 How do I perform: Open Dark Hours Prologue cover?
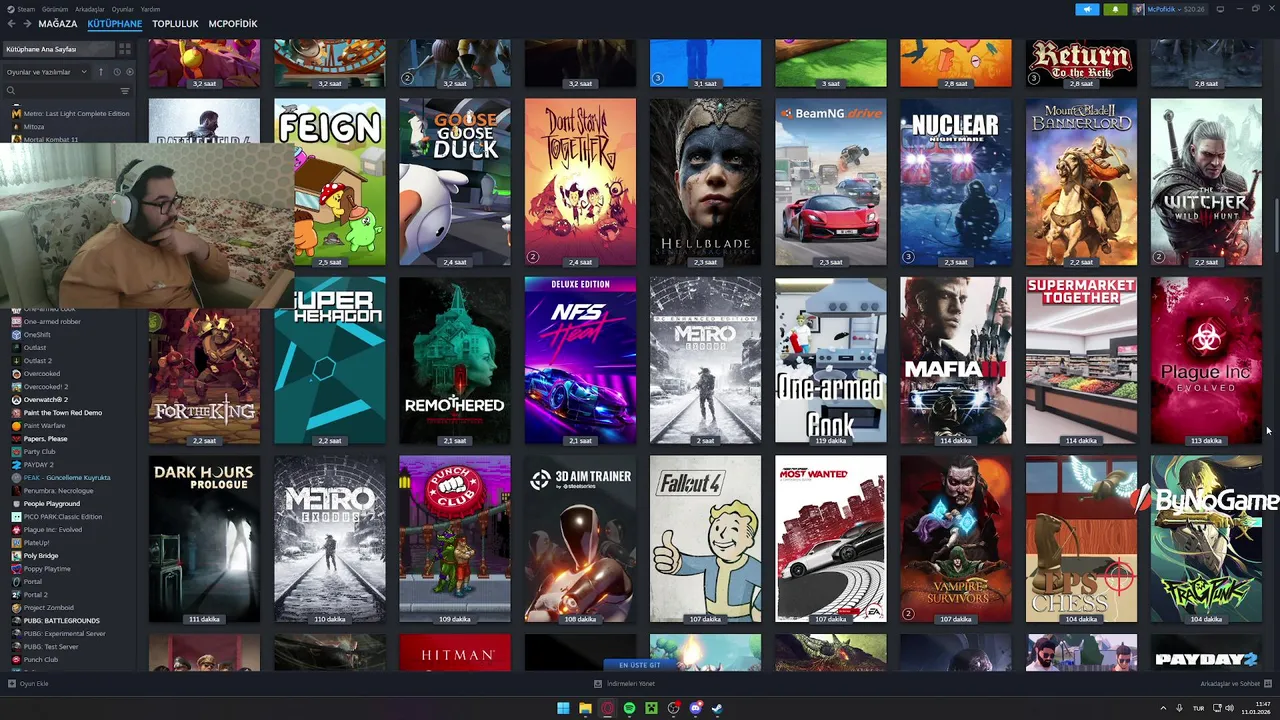pos(204,540)
